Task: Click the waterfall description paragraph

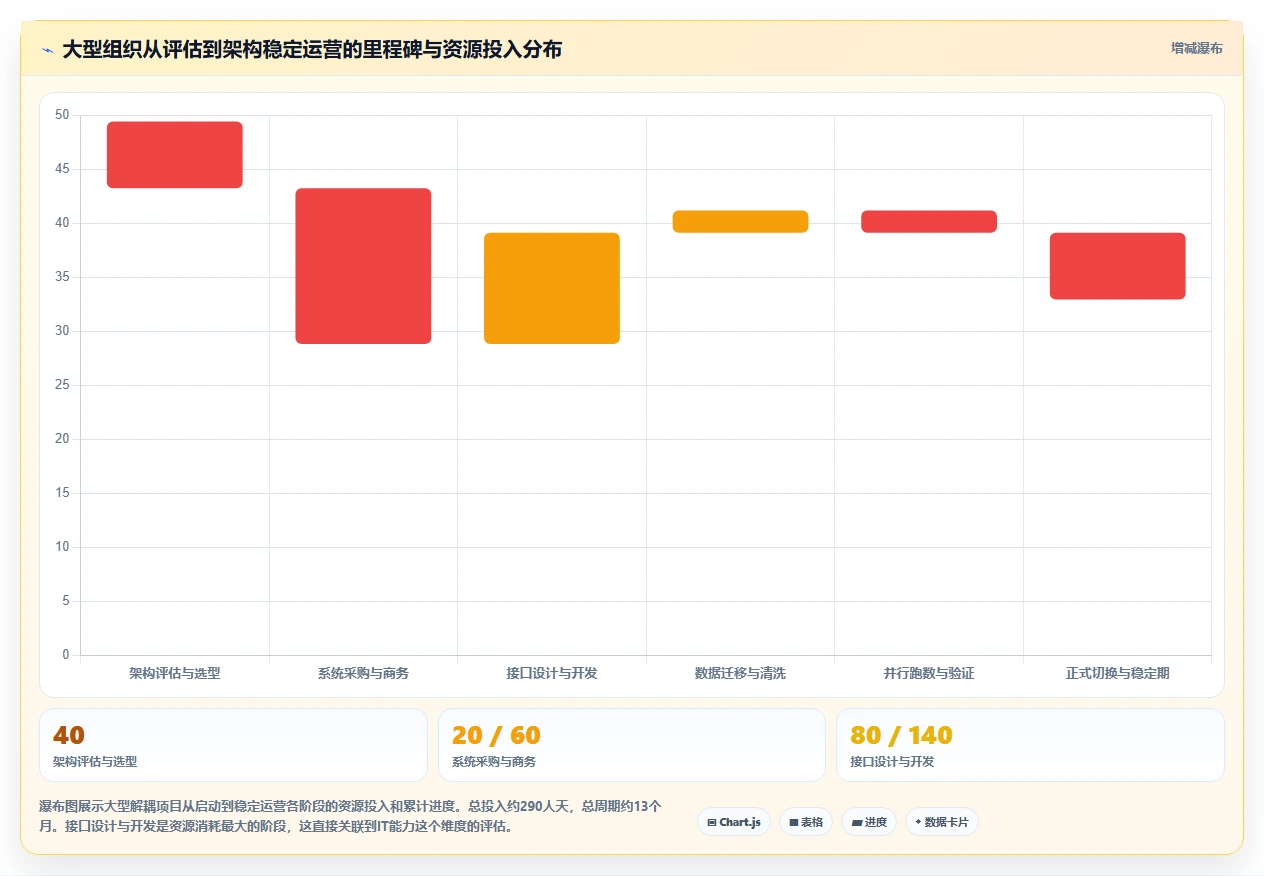Action: tap(350, 816)
